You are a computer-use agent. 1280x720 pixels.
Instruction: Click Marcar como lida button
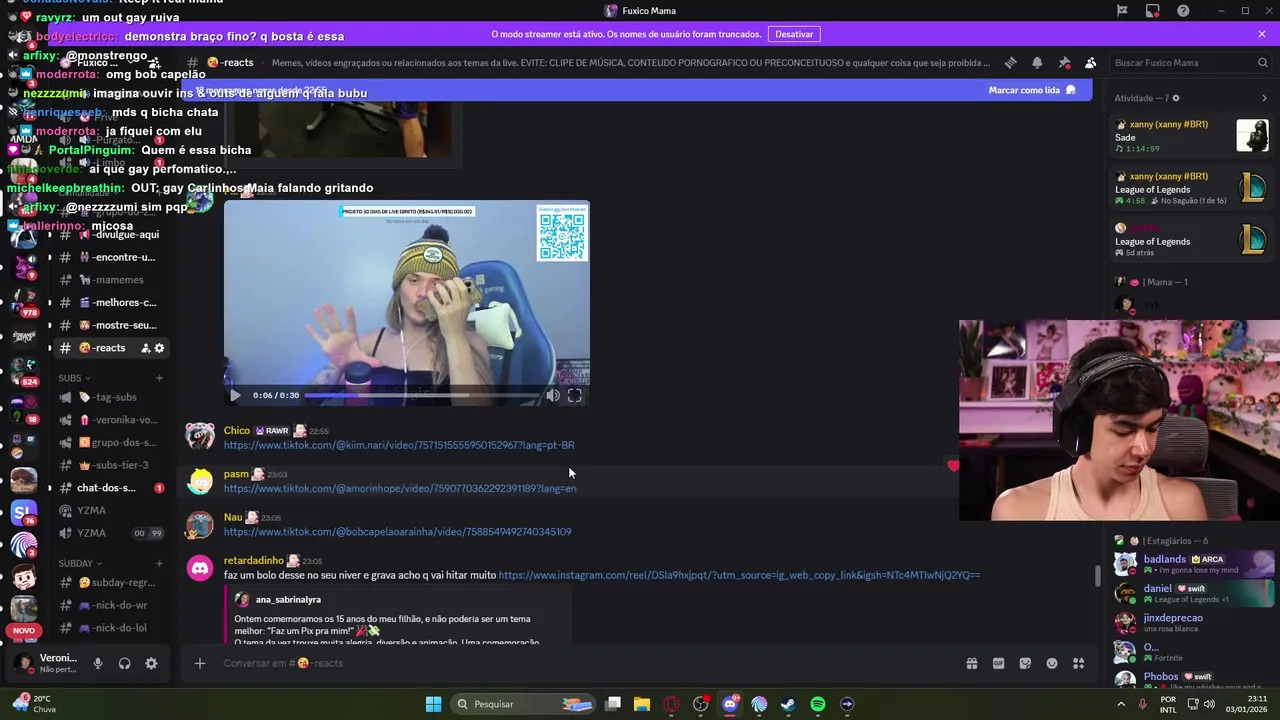[x=1031, y=90]
